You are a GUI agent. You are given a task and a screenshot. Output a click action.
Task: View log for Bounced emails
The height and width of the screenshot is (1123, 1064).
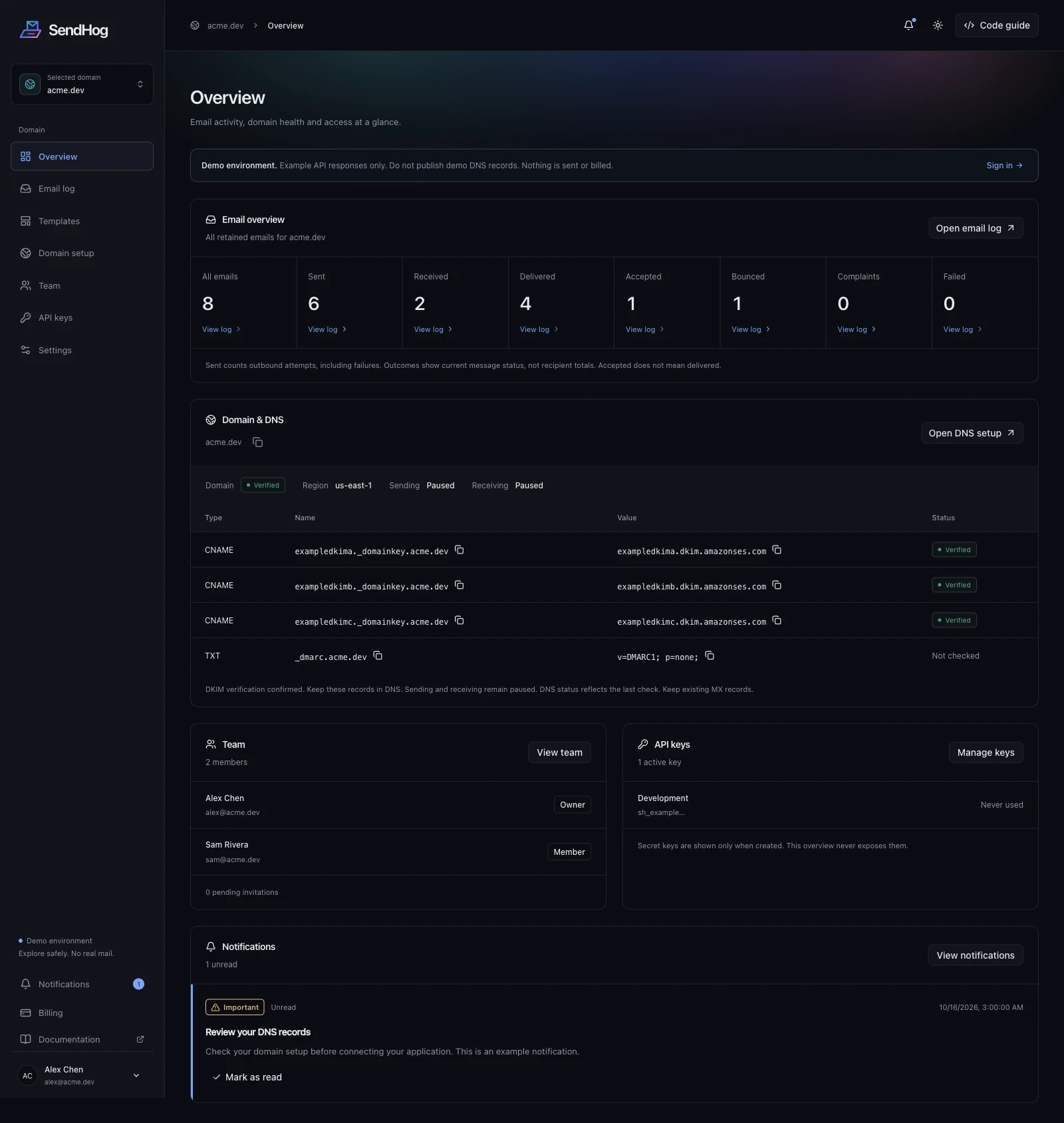click(751, 329)
